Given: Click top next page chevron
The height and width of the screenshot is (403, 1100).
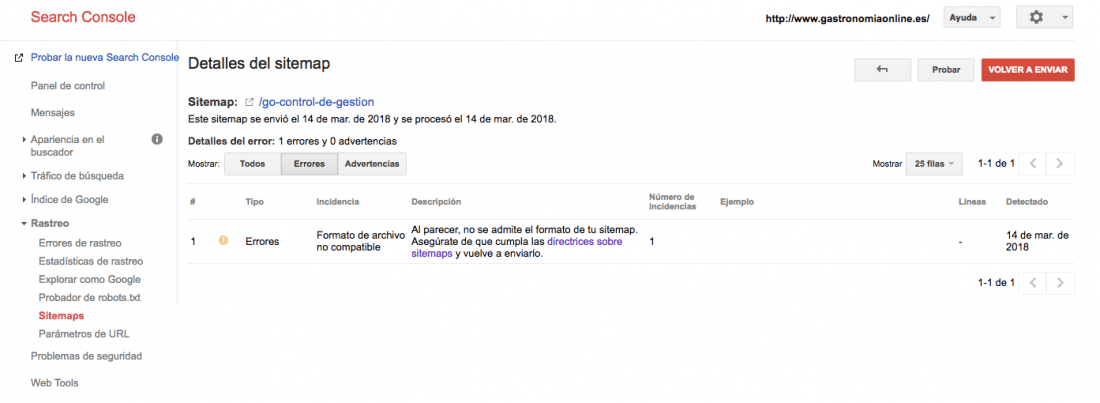Looking at the screenshot, I should coord(1060,164).
